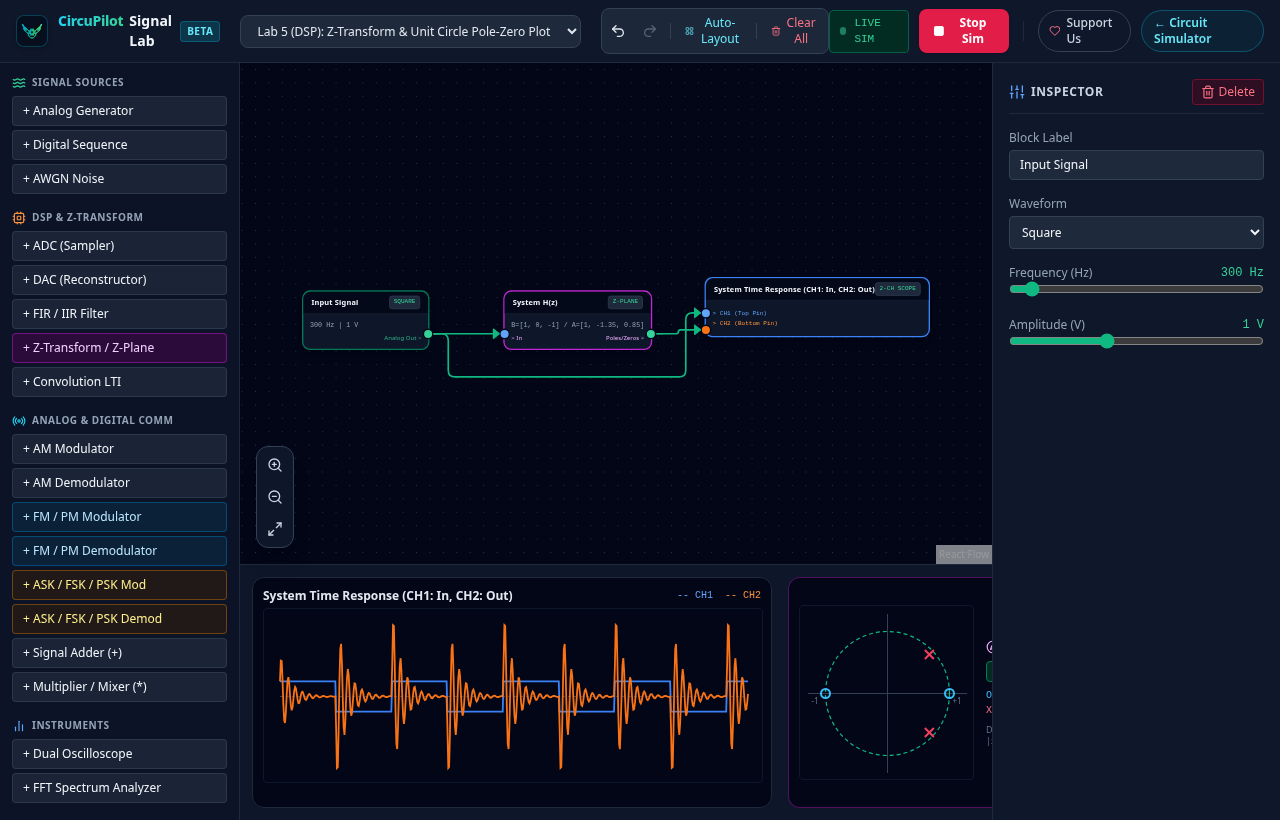Select the System Time Response scope node
Image resolution: width=1280 pixels, height=820 pixels.
tap(817, 307)
